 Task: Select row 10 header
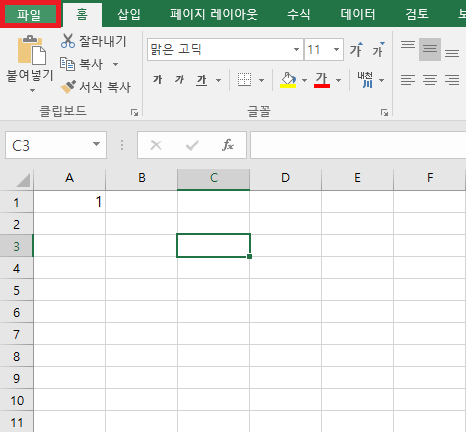point(16,400)
